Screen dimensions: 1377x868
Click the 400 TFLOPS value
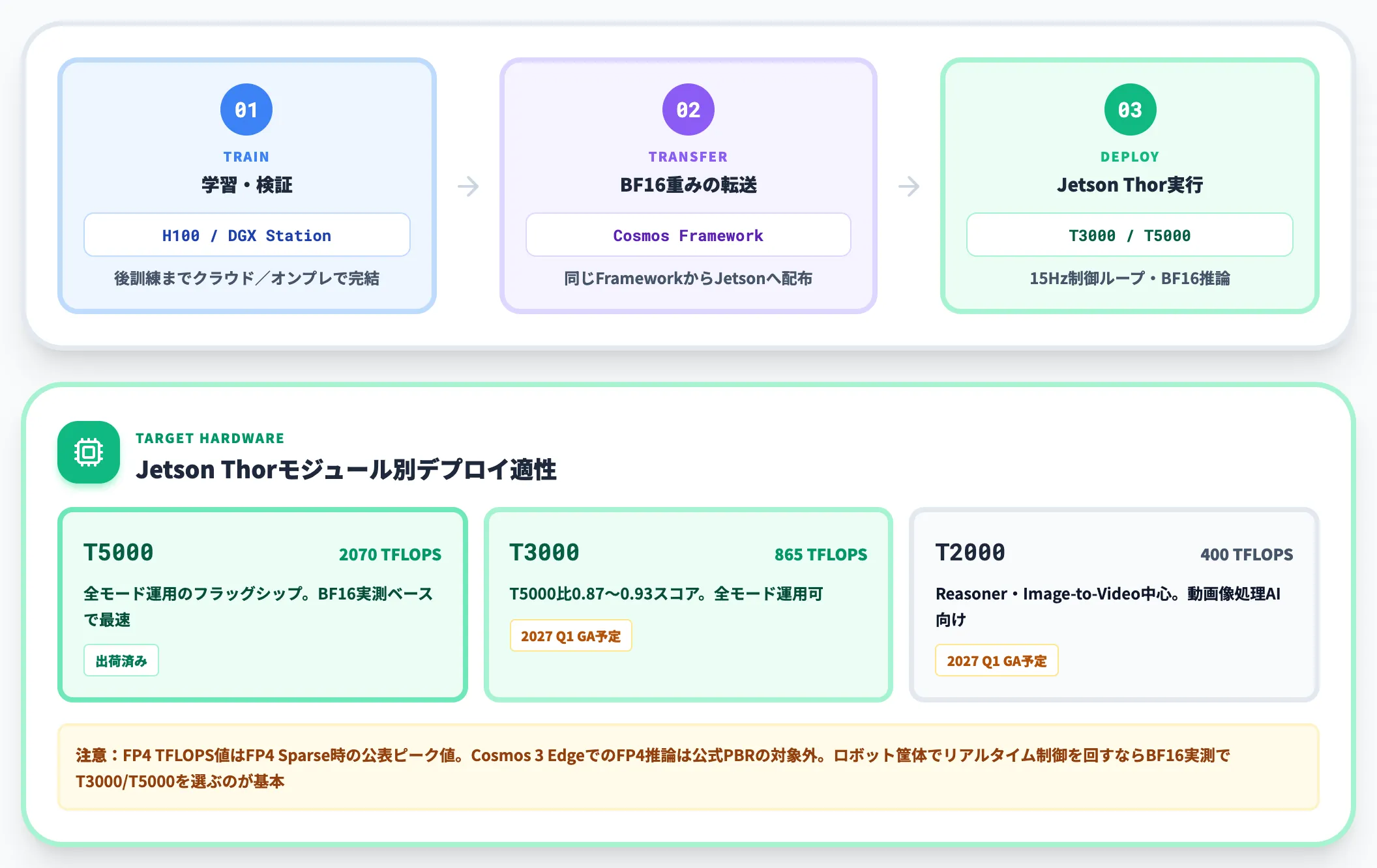[x=1247, y=555]
